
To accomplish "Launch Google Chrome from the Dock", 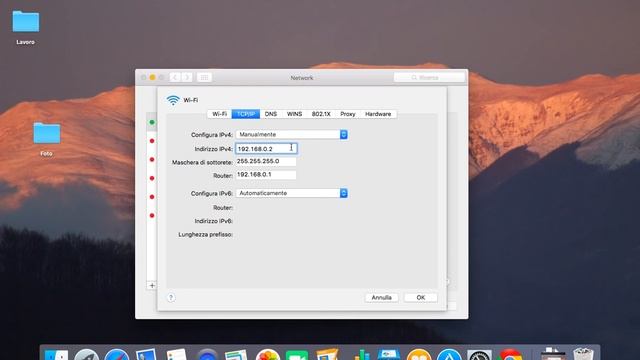I will pos(509,355).
